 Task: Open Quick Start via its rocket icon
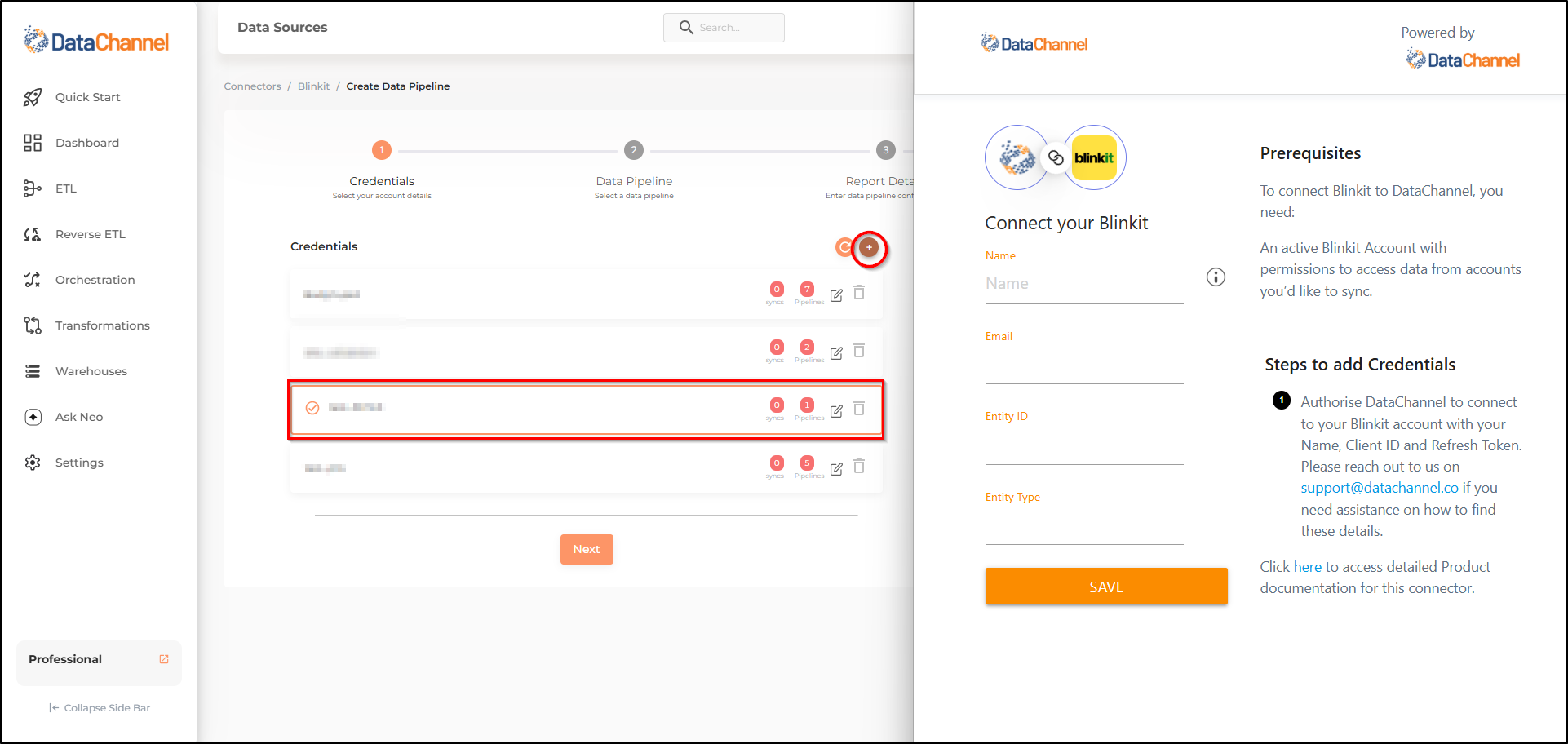click(33, 97)
